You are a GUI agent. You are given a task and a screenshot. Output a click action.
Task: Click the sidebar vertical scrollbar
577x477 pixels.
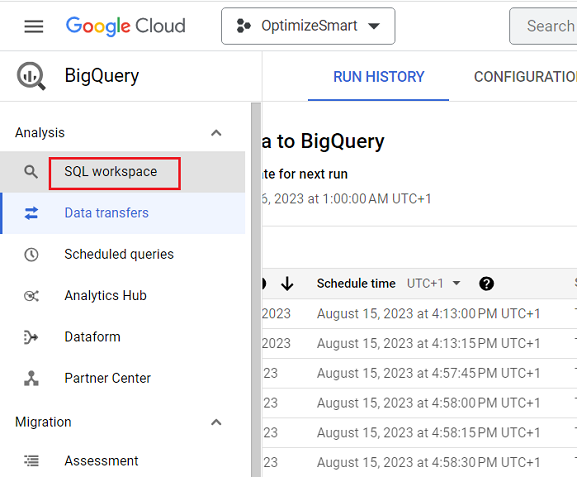coord(256,289)
